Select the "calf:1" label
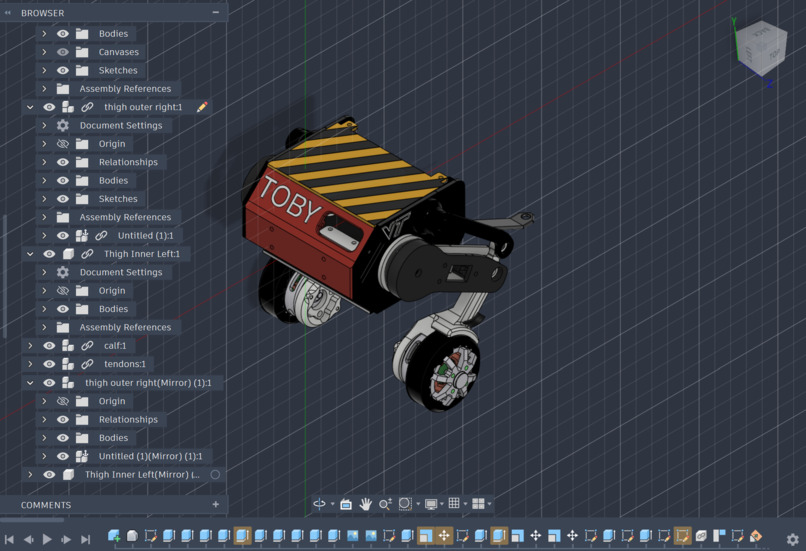The width and height of the screenshot is (806, 551). 115,346
